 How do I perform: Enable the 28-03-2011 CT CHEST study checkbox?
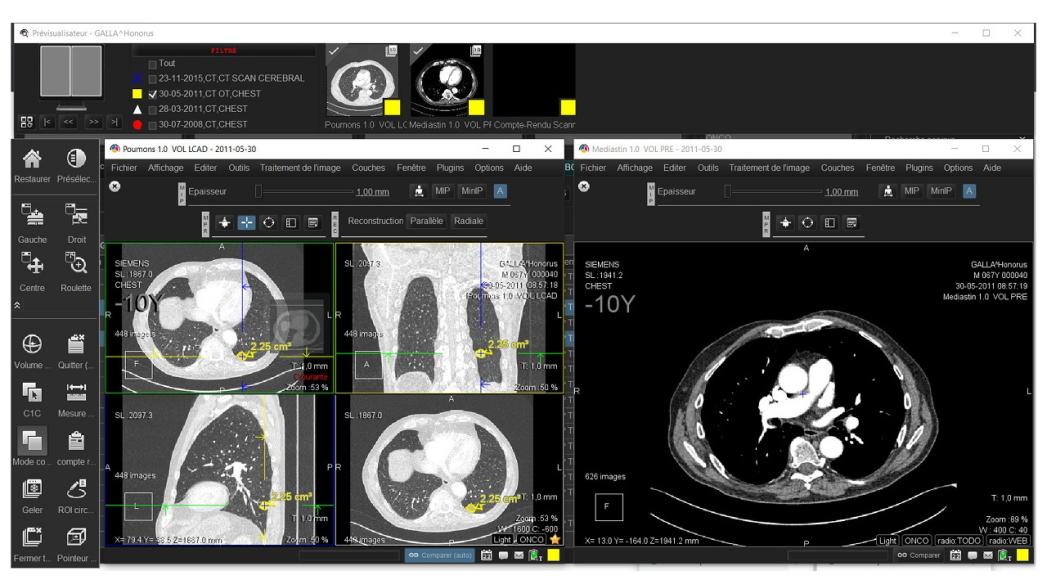(x=152, y=109)
